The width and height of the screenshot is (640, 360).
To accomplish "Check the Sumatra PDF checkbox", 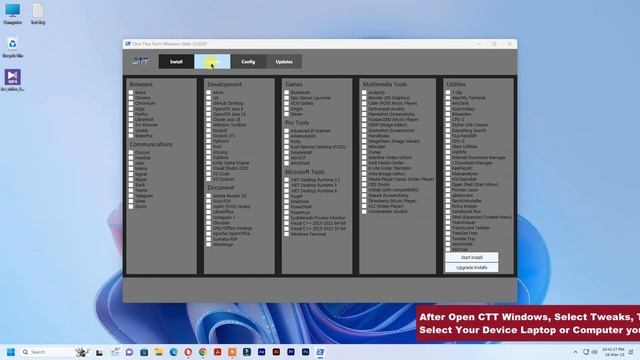I will point(209,239).
